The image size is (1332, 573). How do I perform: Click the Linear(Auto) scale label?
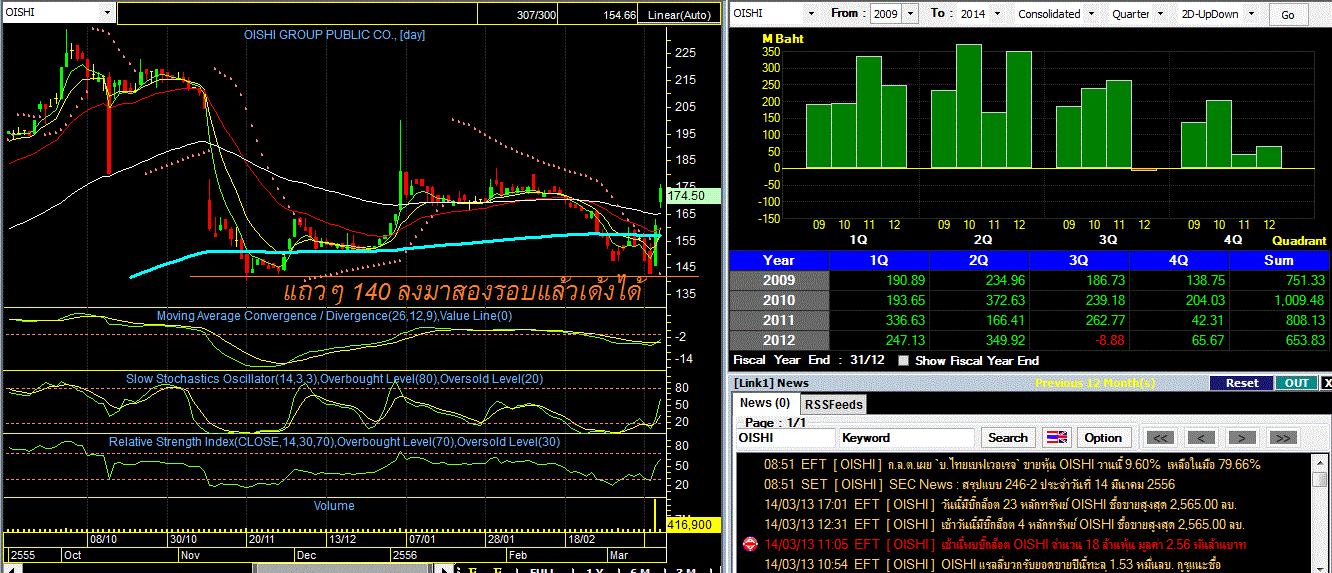[678, 15]
